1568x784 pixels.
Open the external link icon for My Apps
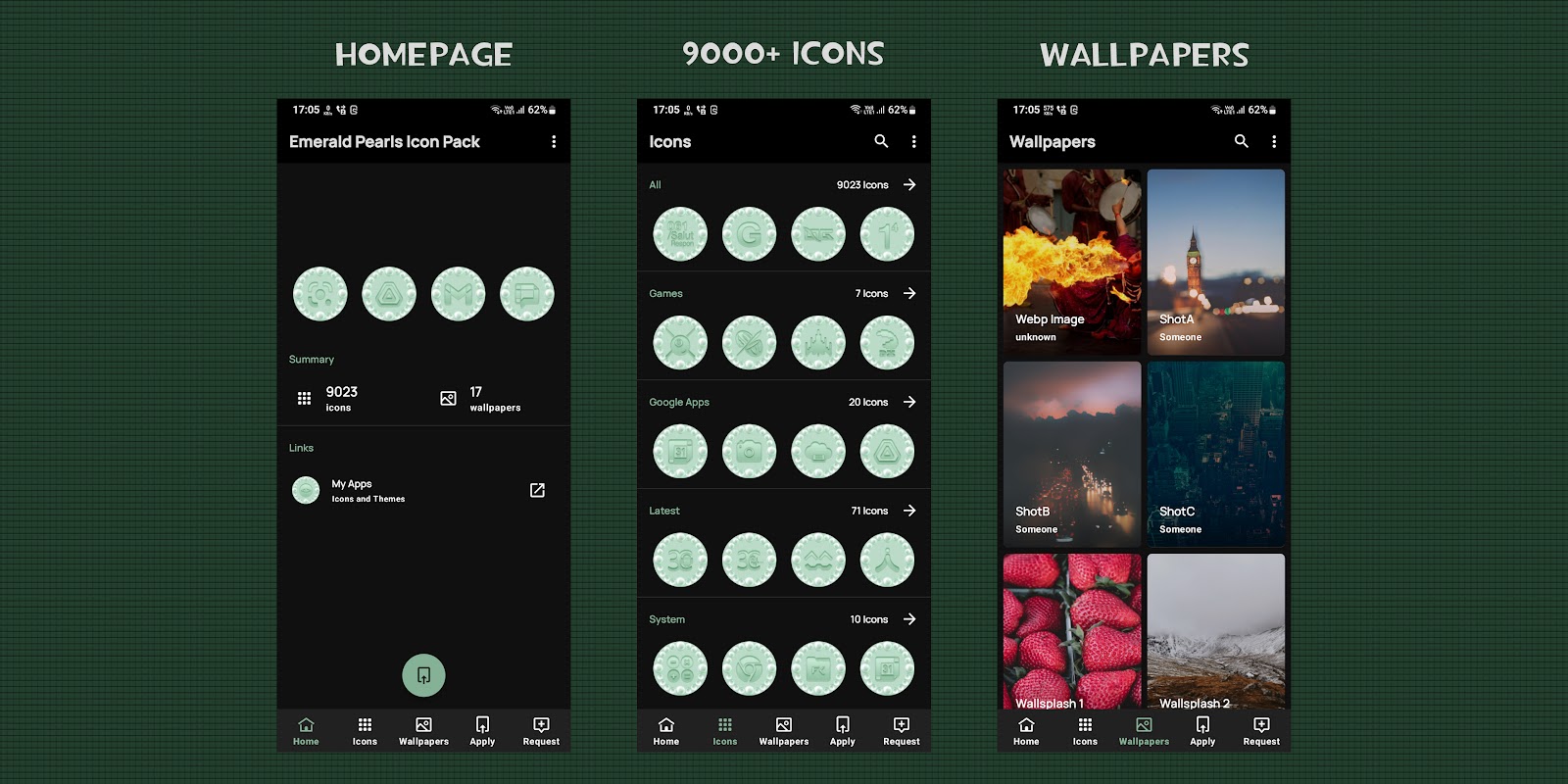click(537, 490)
